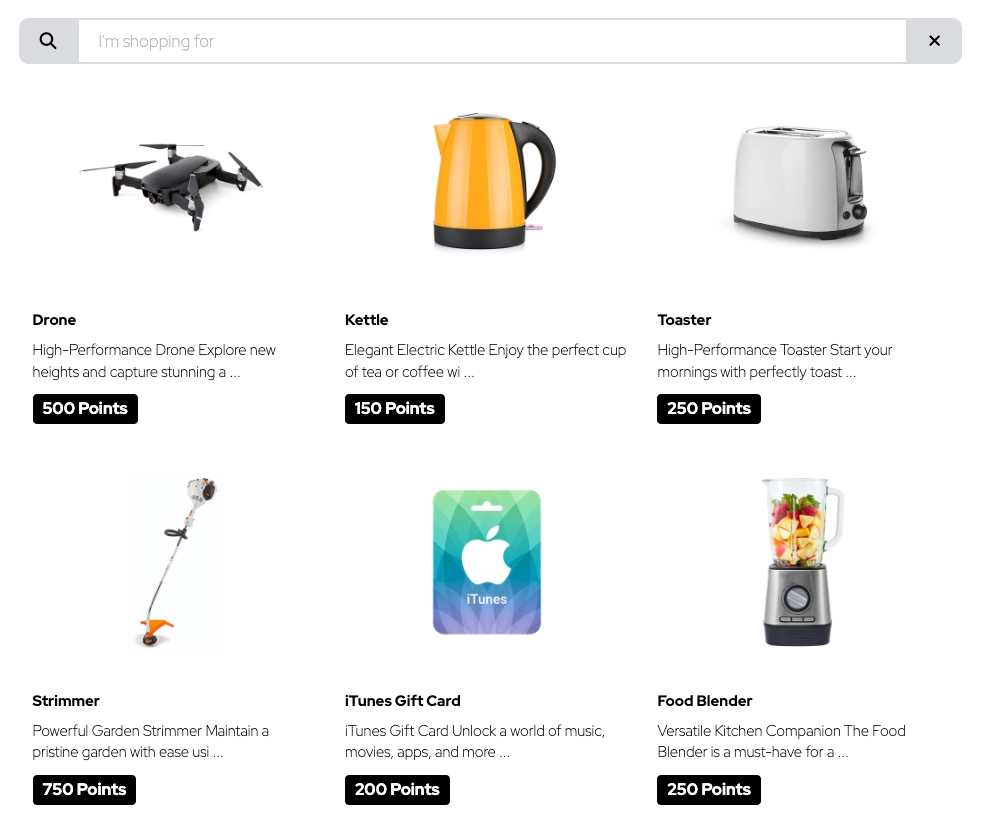Focus the "I'm shopping for" search field
982x832 pixels.
[492, 41]
